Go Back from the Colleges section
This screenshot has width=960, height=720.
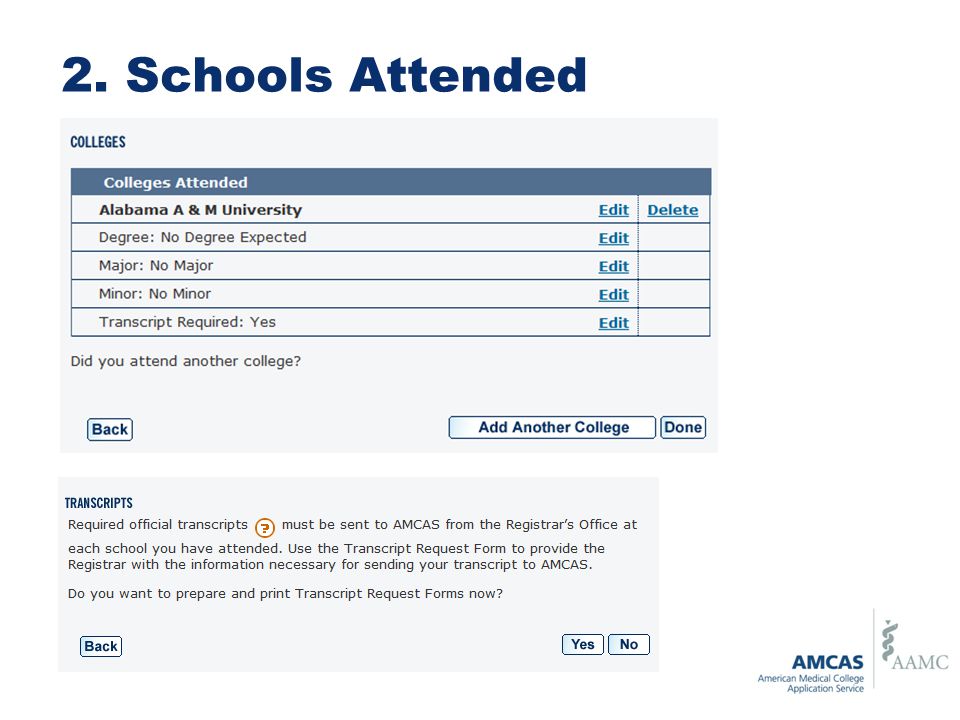(110, 429)
